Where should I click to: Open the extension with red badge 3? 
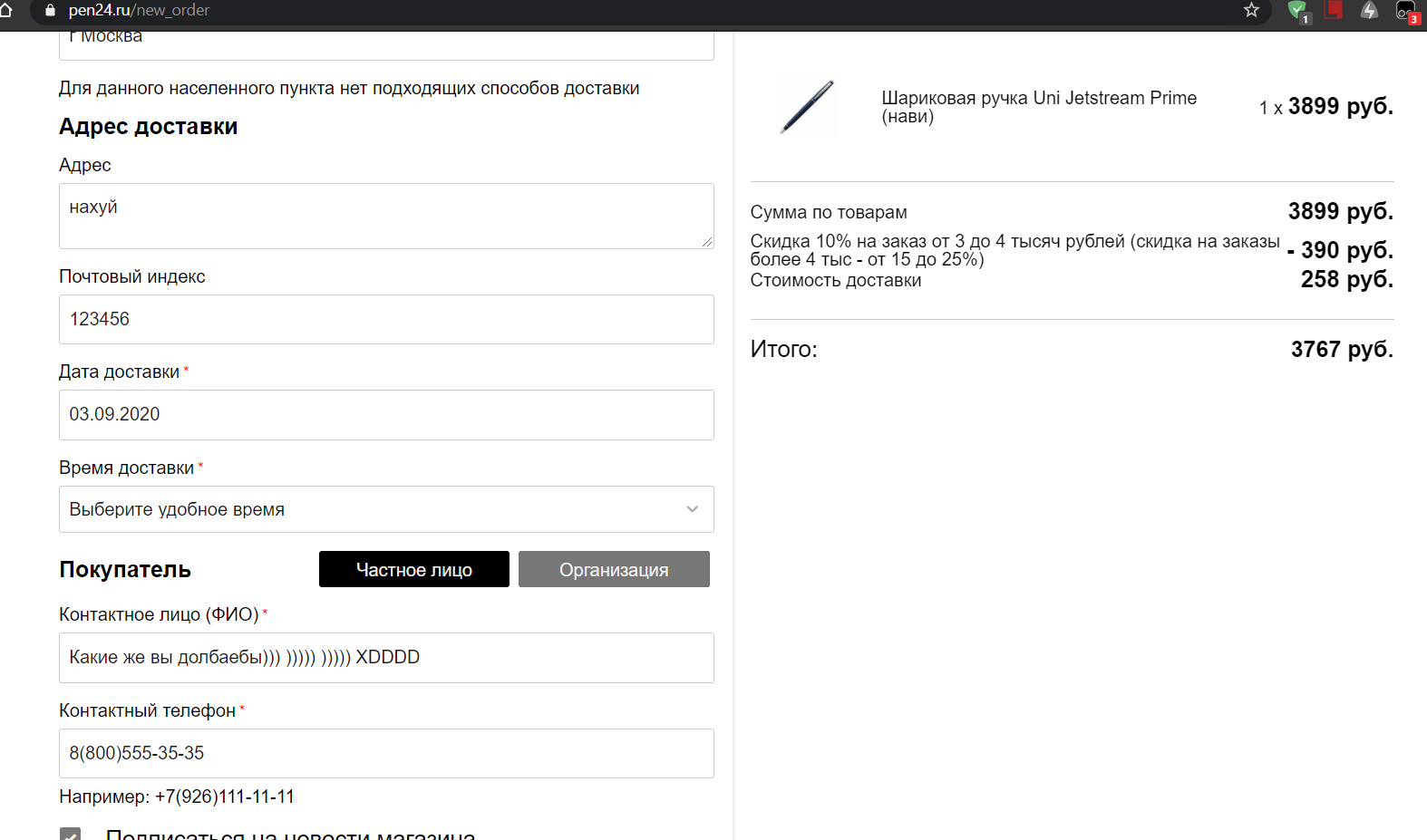coord(1406,11)
